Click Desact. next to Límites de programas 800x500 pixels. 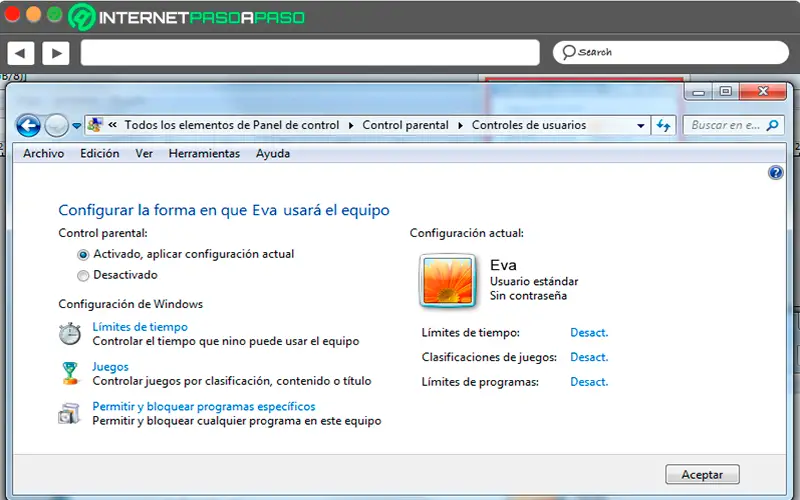[589, 382]
